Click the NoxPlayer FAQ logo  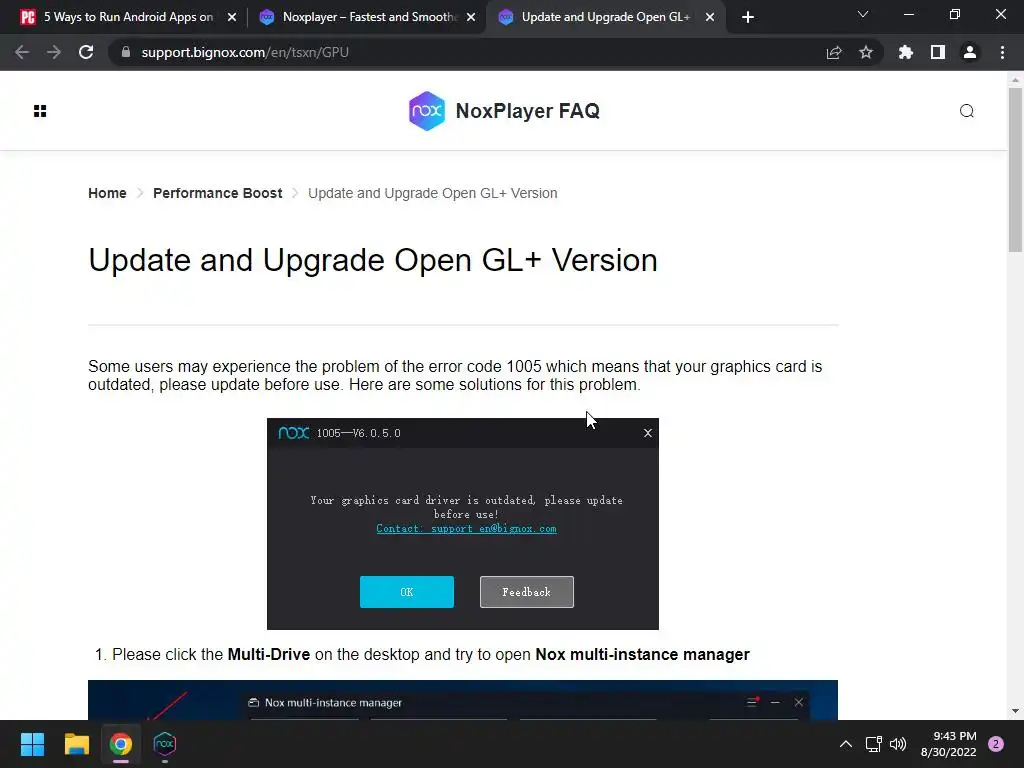point(504,111)
